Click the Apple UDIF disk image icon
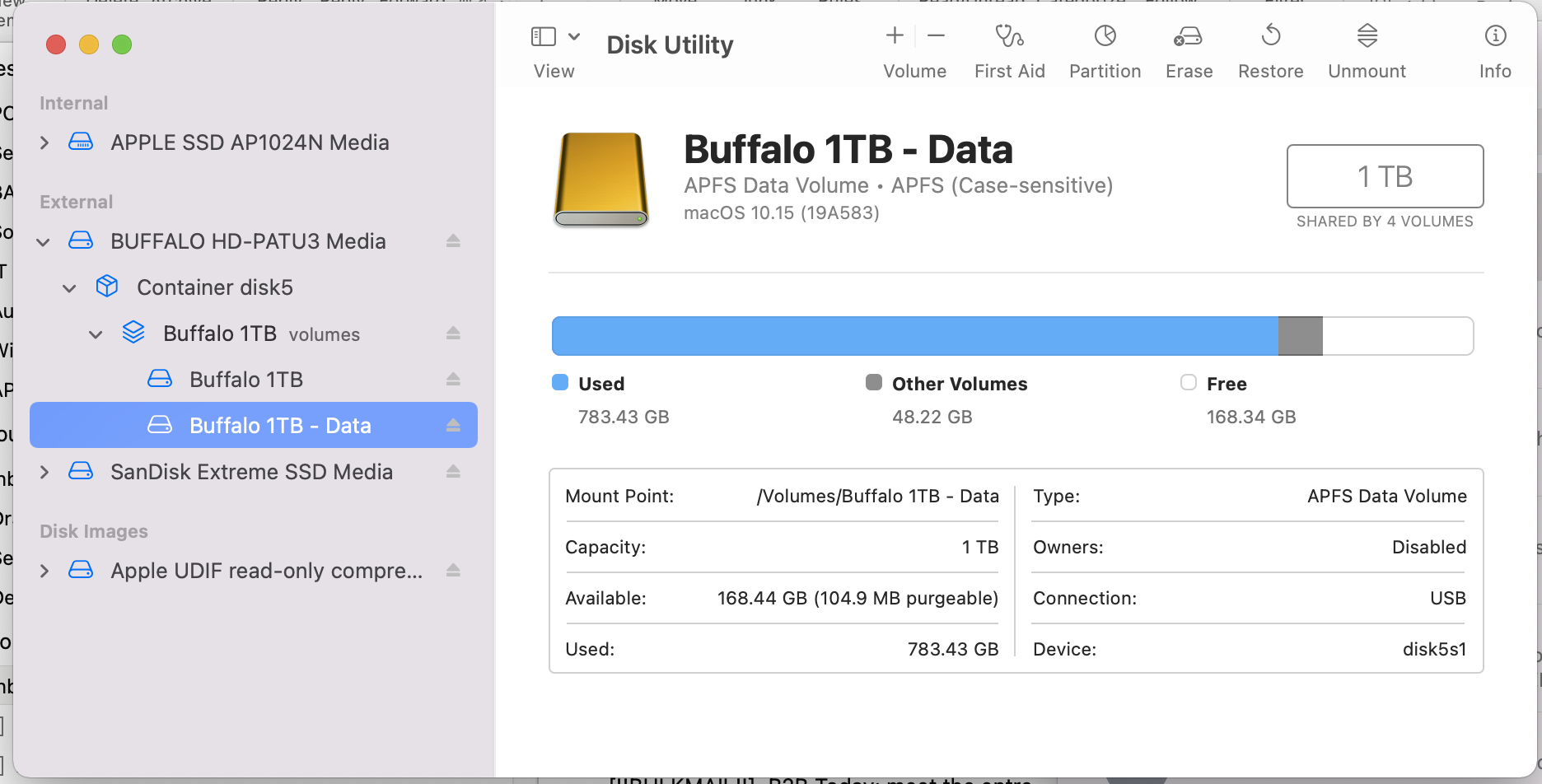Image resolution: width=1542 pixels, height=784 pixels. [81, 570]
